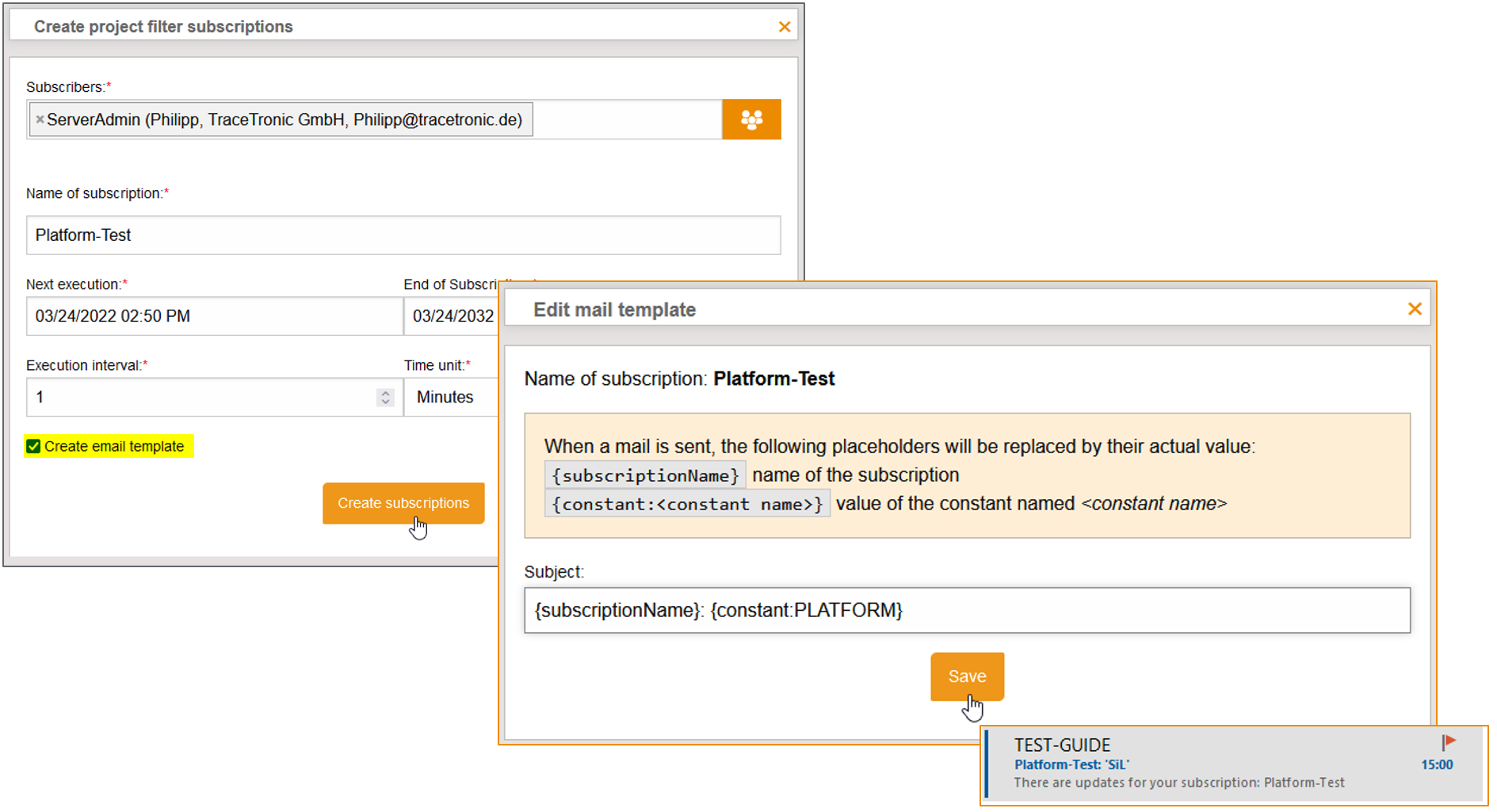Click the {constant:<constant name>} placeholder chip
The image size is (1497, 812).
(686, 504)
